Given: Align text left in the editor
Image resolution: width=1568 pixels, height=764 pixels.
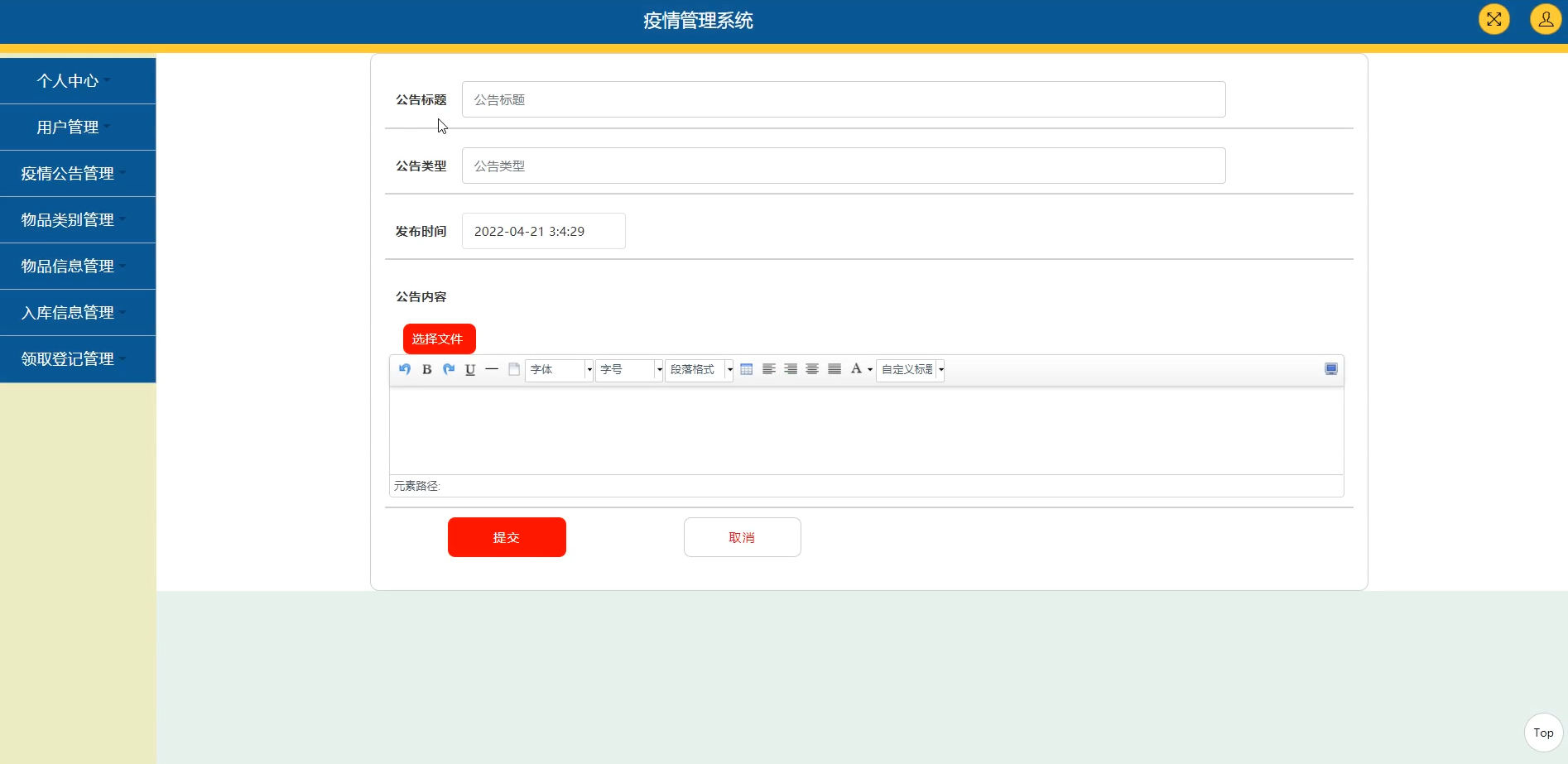Looking at the screenshot, I should (x=769, y=369).
